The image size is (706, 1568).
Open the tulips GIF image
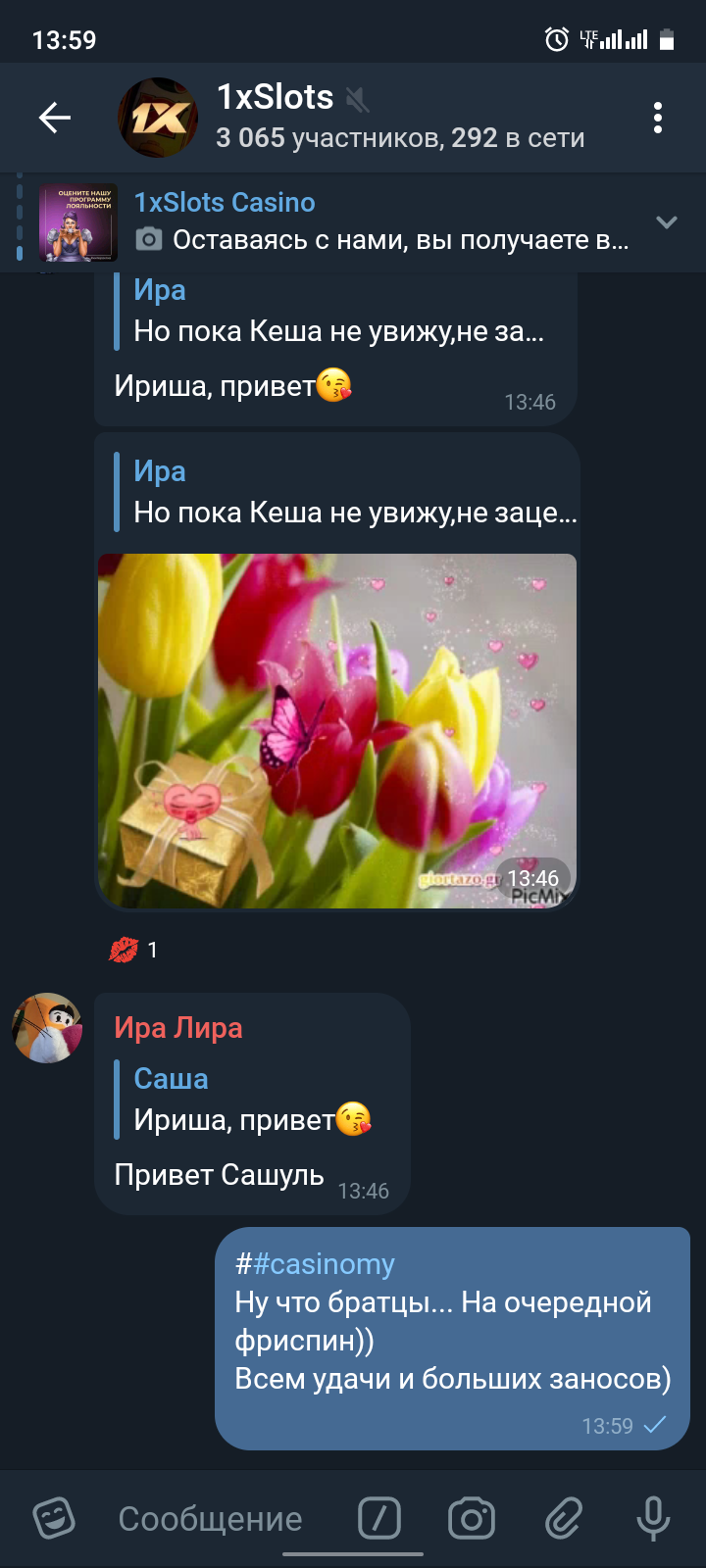(337, 731)
